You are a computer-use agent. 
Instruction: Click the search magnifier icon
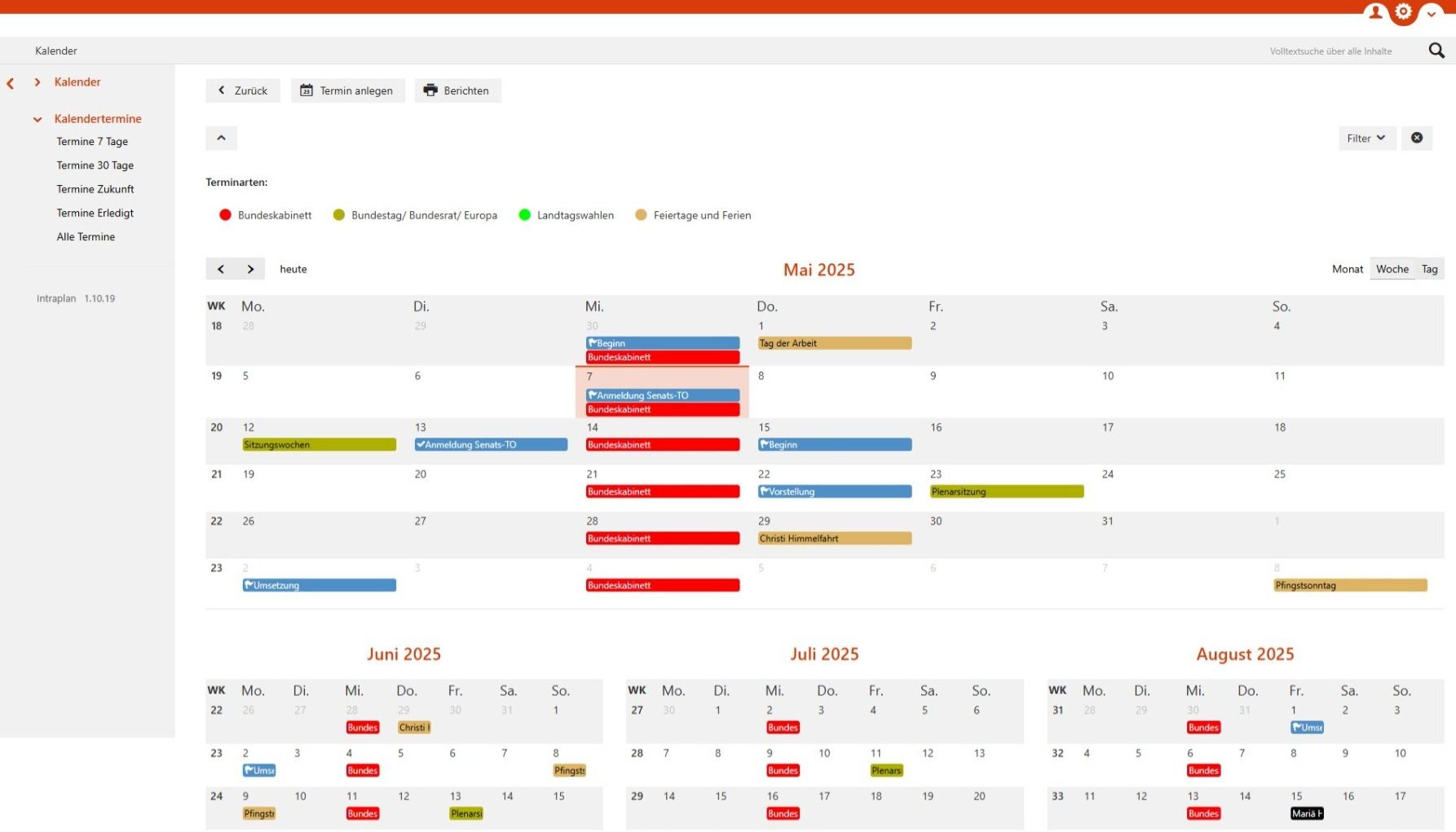(1436, 51)
